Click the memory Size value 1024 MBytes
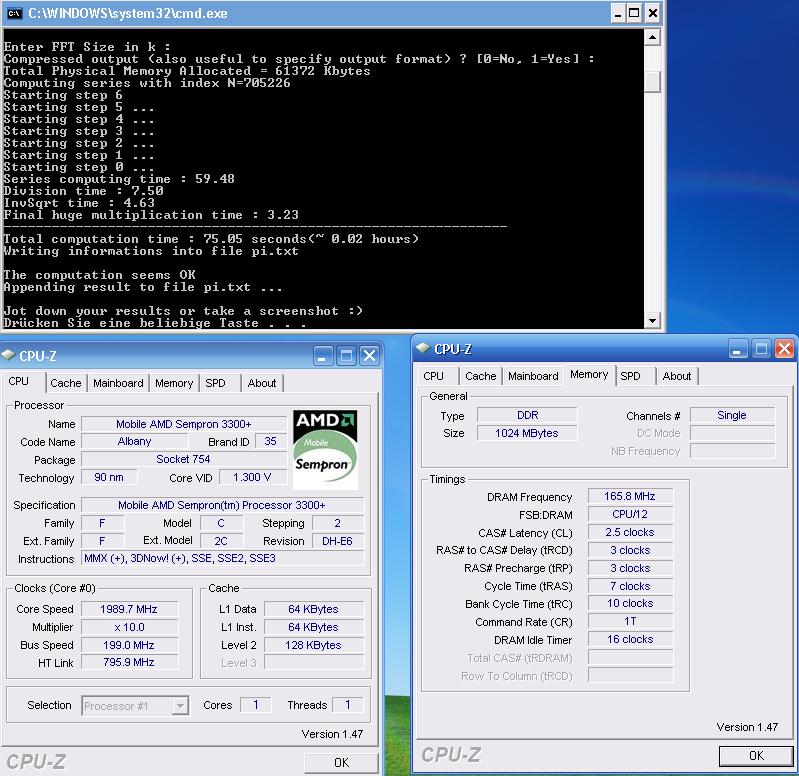Viewport: 799px width, 776px height. [527, 433]
